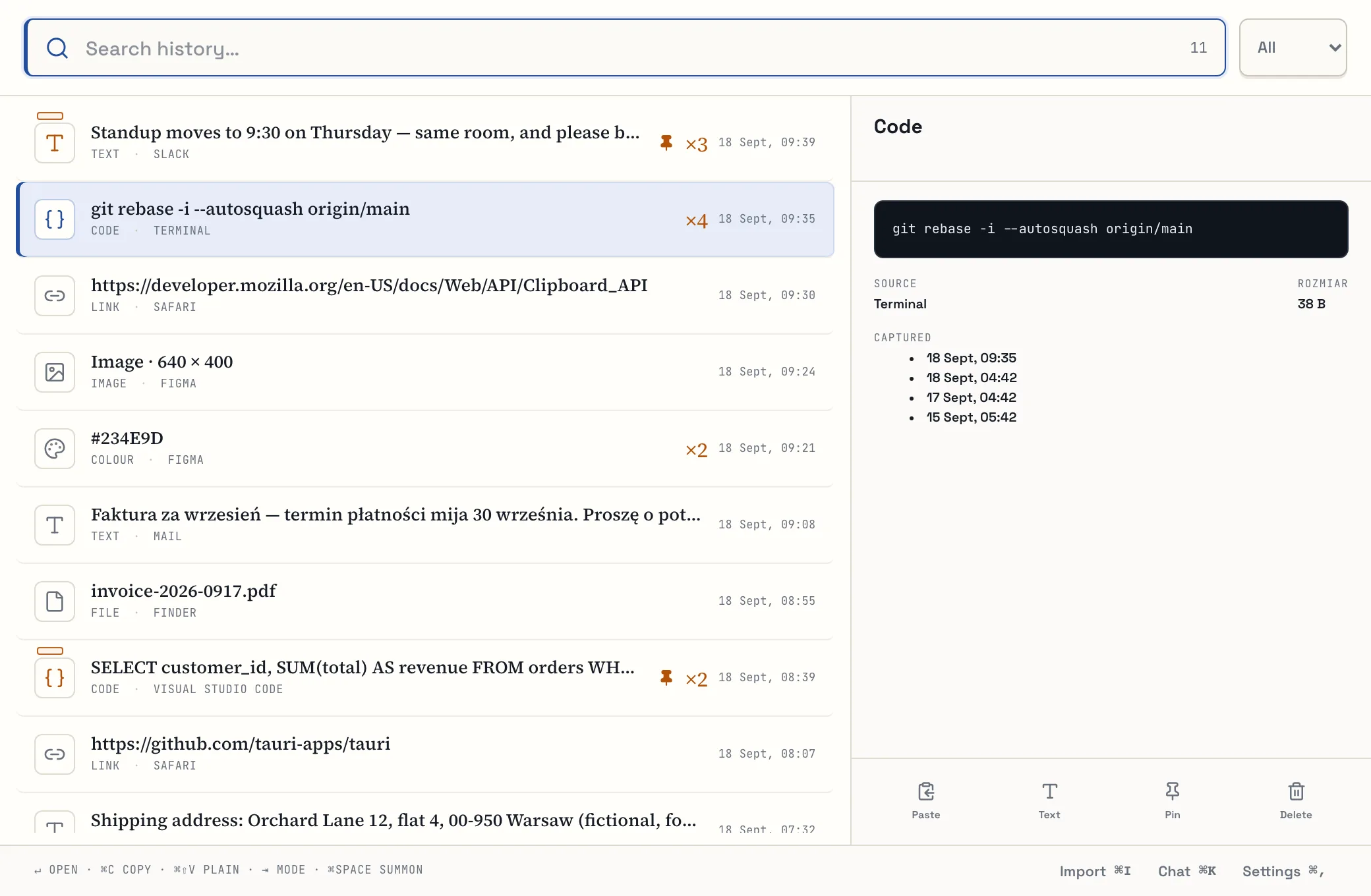Click the pin icon on SELECT customer_id row
The height and width of the screenshot is (896, 1371).
(x=666, y=677)
